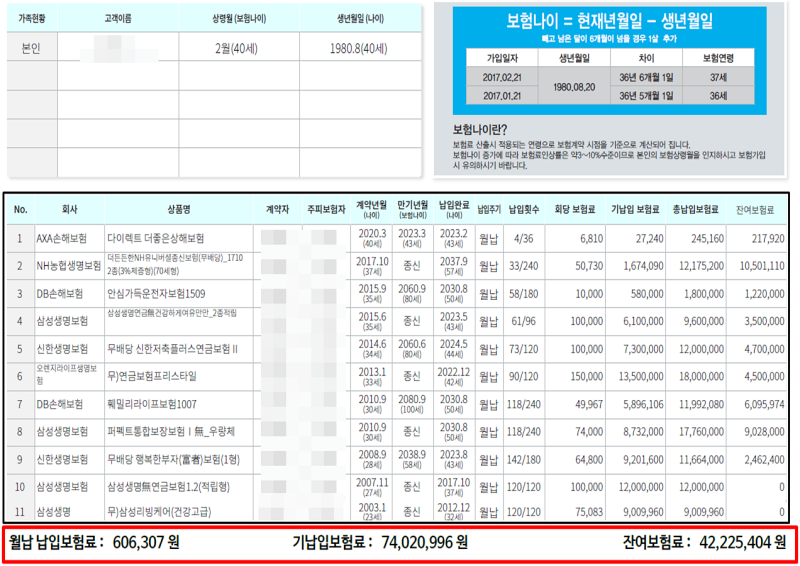
Task: Click the 49,967 premium value
Action: [589, 404]
